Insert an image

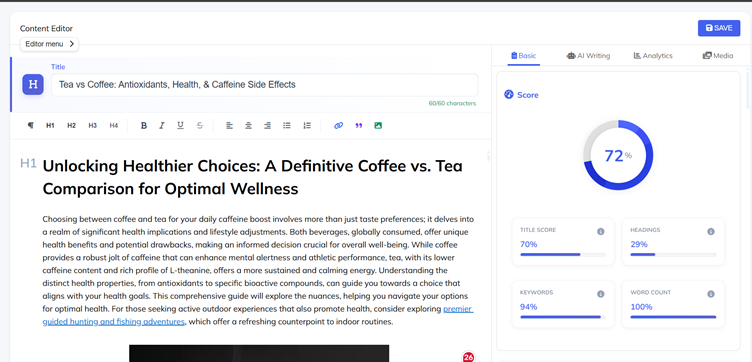point(378,126)
